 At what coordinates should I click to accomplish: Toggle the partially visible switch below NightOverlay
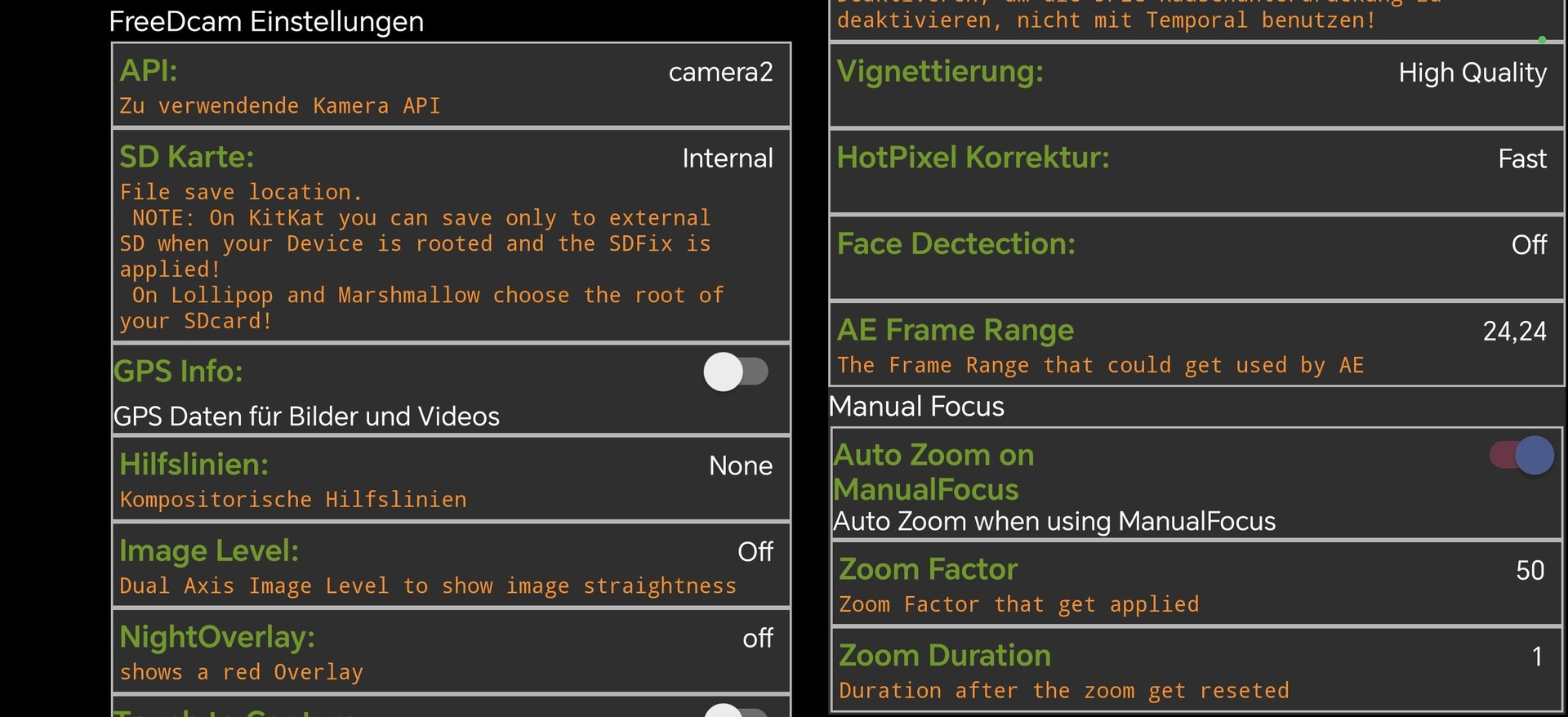pyautogui.click(x=735, y=710)
